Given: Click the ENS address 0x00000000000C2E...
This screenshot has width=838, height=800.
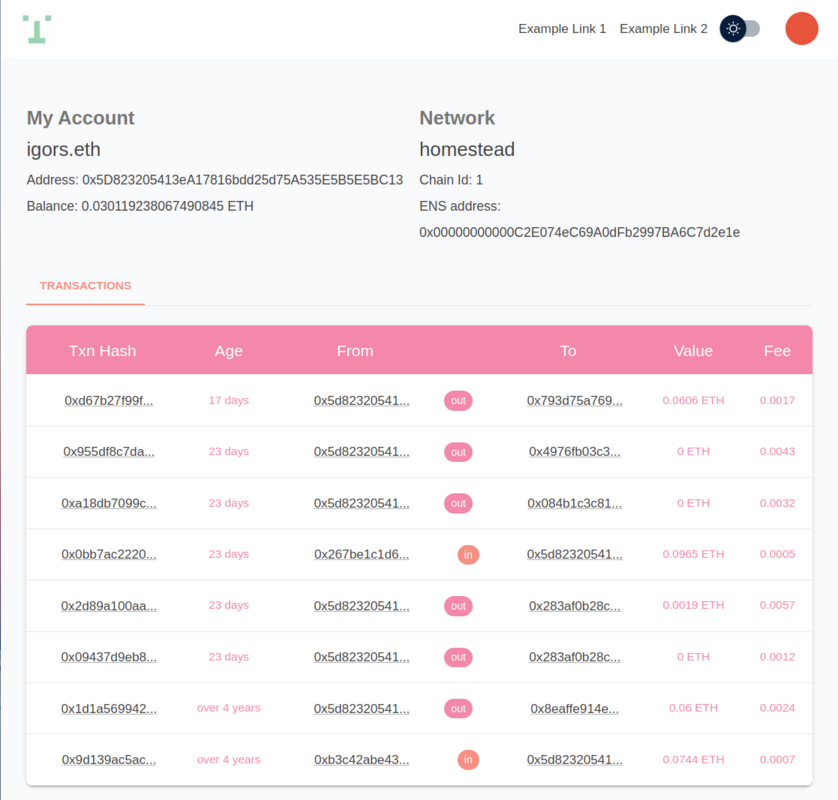Looking at the screenshot, I should 579,232.
